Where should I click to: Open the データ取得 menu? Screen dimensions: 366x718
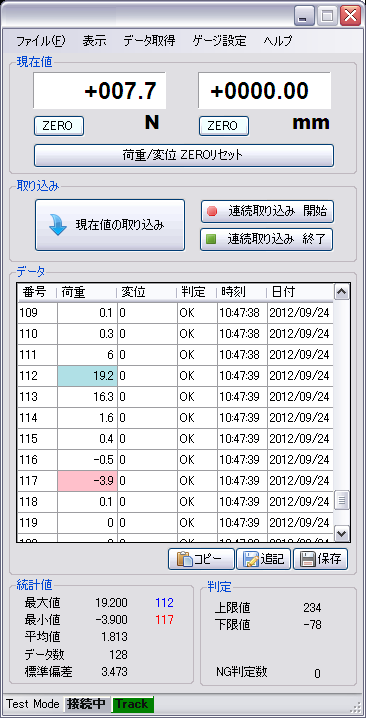pyautogui.click(x=149, y=41)
